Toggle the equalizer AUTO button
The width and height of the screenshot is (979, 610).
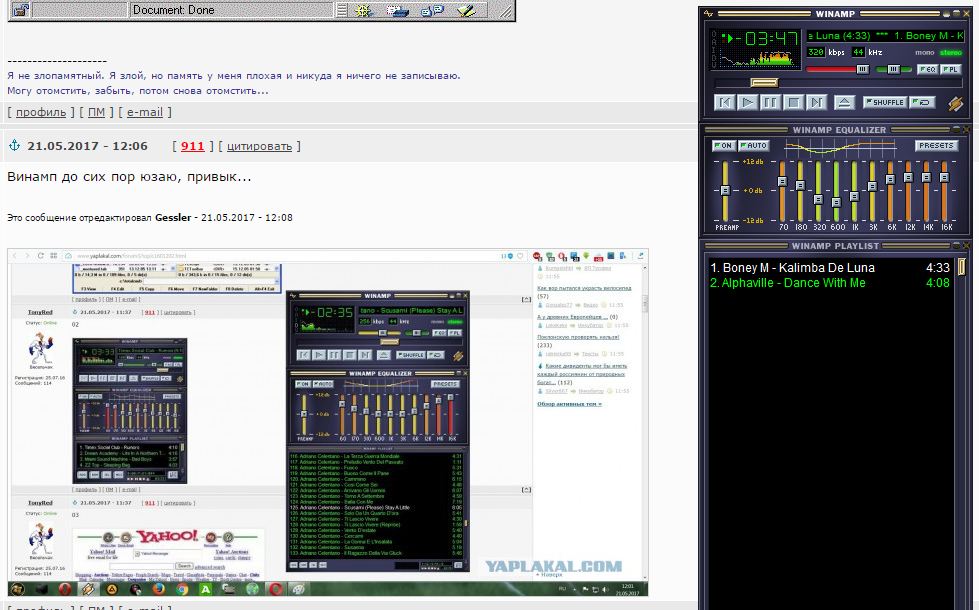tap(754, 145)
